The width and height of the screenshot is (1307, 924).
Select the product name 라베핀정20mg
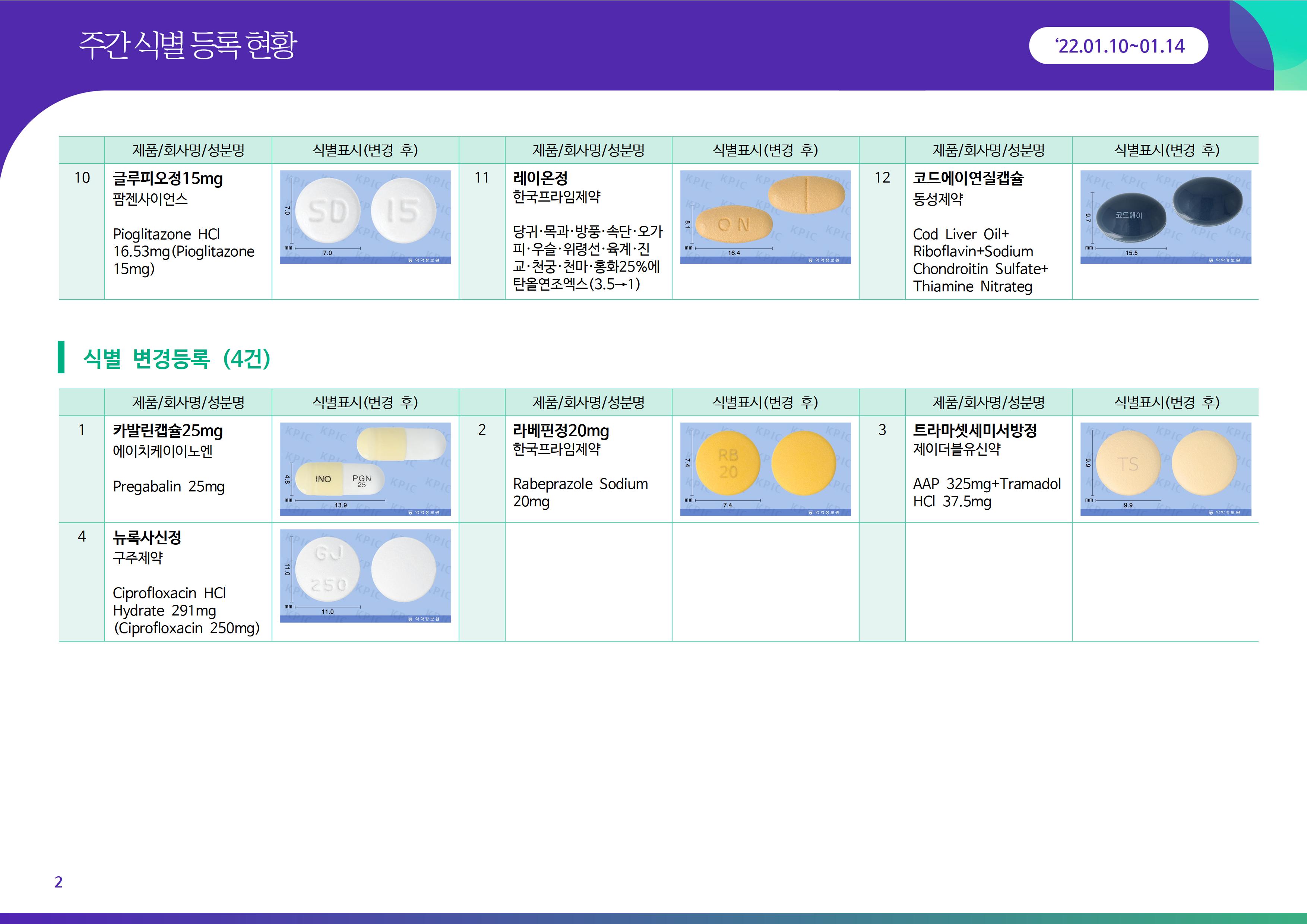click(x=561, y=431)
